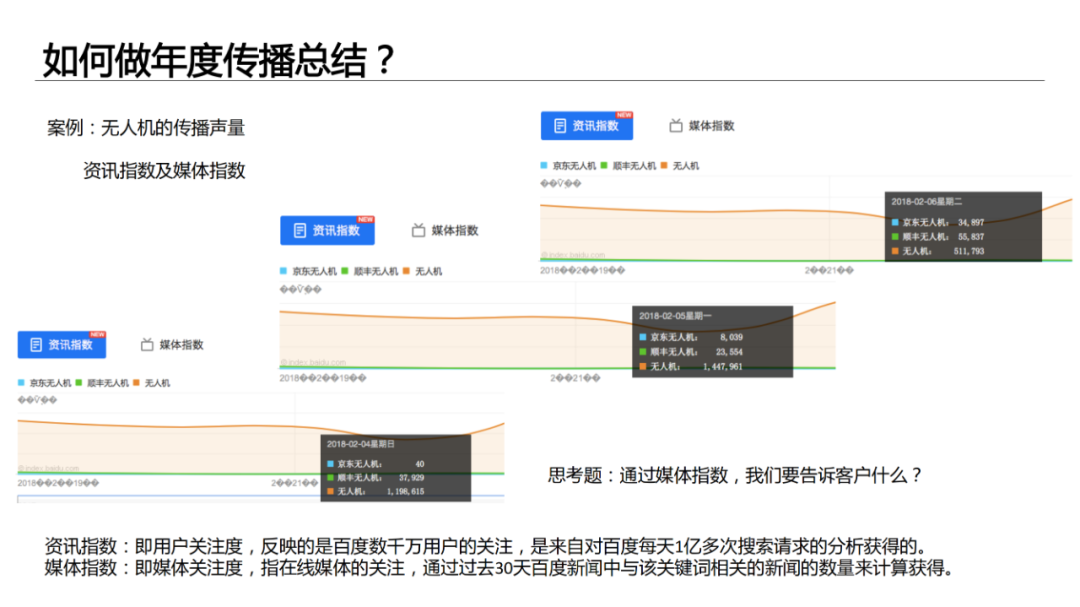Click tooltip value "23,554" for 顺丰无人机

[x=729, y=352]
